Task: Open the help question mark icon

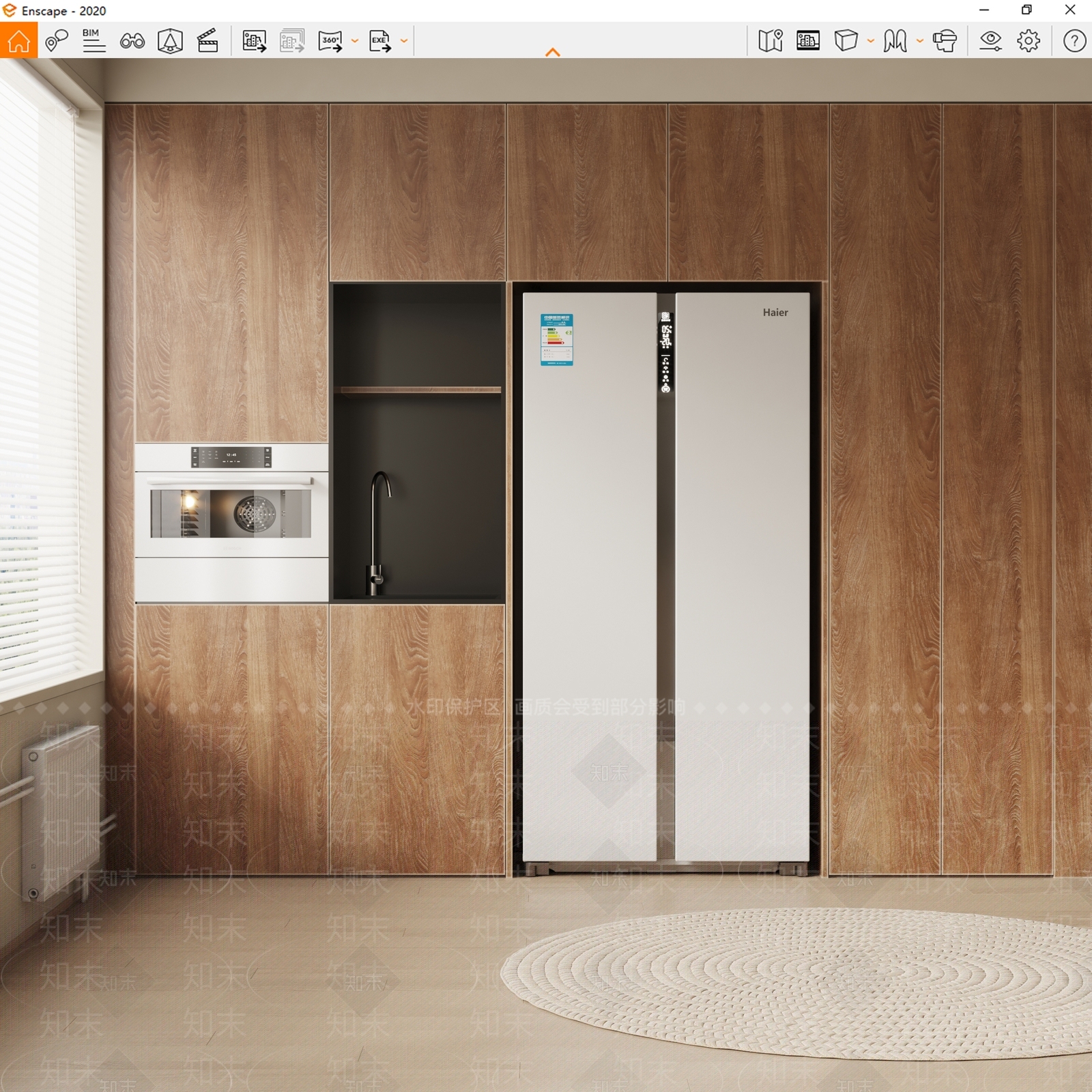Action: click(x=1074, y=41)
